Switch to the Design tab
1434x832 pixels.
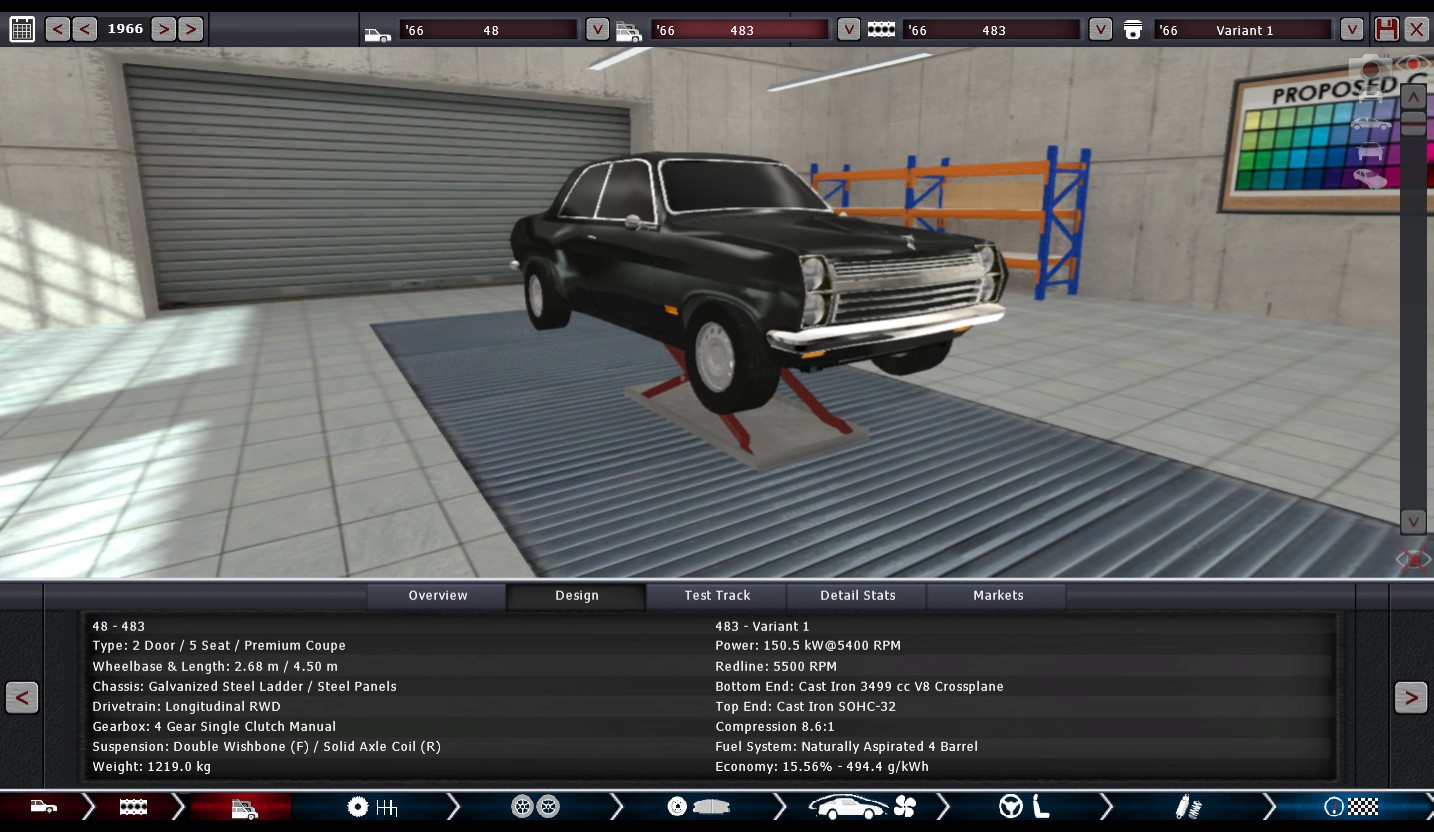click(577, 596)
